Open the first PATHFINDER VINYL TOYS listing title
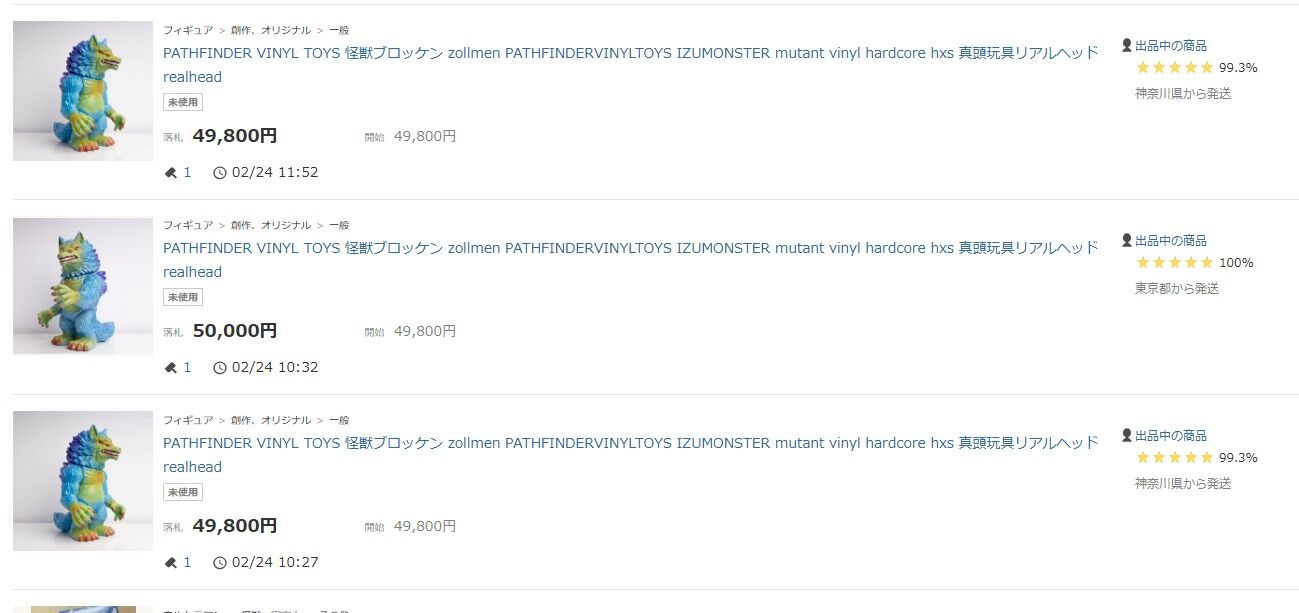Screen dimensions: 1299x613 click(630, 65)
